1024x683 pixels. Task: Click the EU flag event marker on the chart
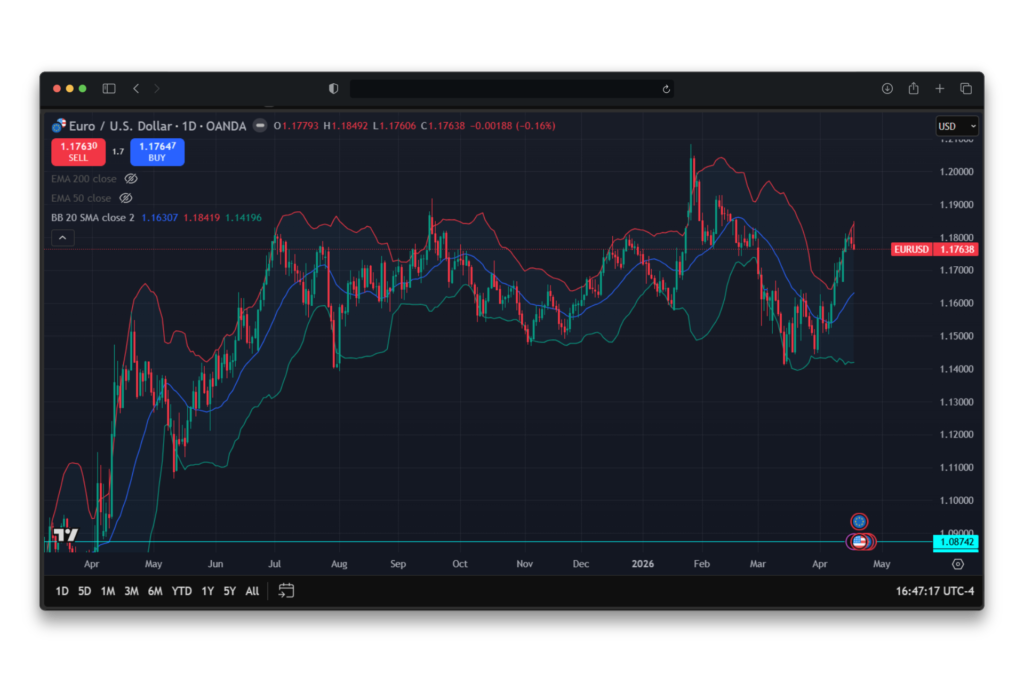pos(858,520)
